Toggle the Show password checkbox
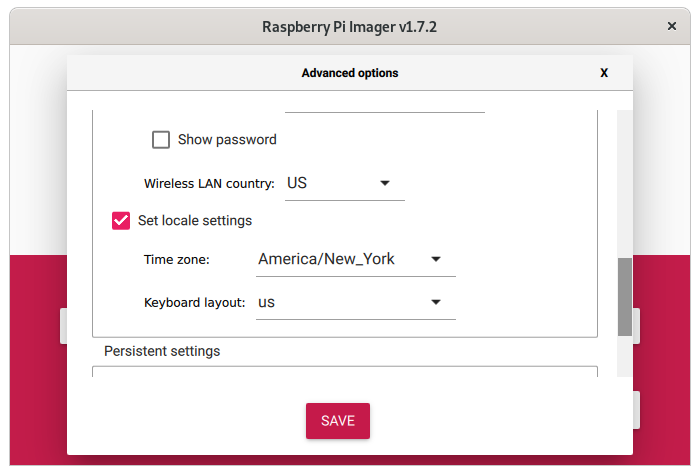This screenshot has width=700, height=475. coord(161,140)
